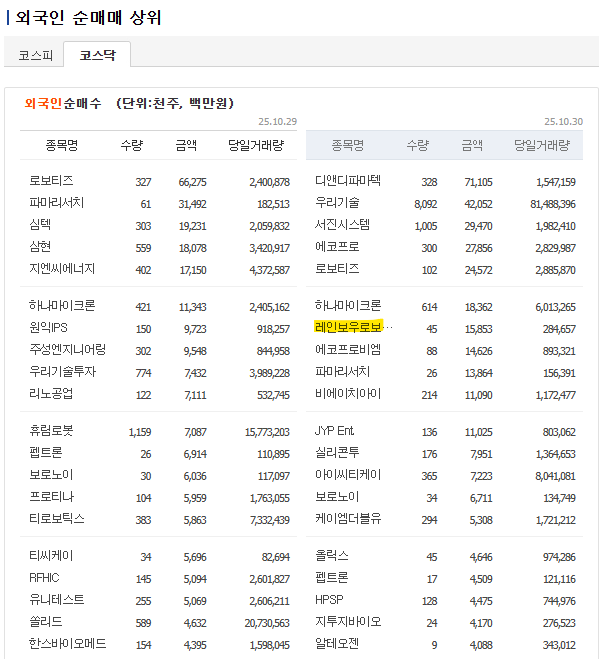Open 올릭스 stock page
The height and width of the screenshot is (659, 600).
332,556
